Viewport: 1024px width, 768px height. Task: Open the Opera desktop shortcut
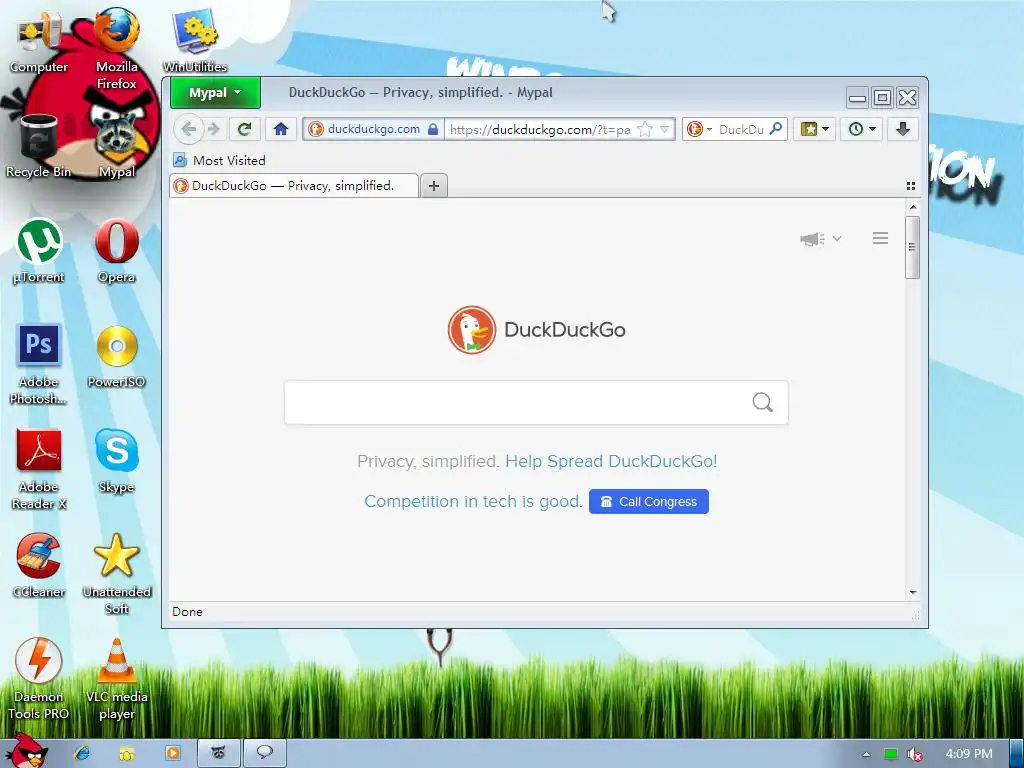pos(116,251)
